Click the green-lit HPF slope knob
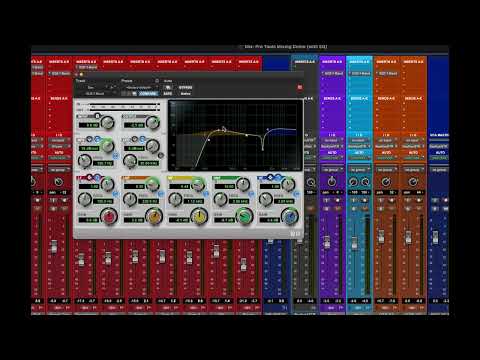This screenshot has height=360, width=480. pyautogui.click(x=107, y=146)
